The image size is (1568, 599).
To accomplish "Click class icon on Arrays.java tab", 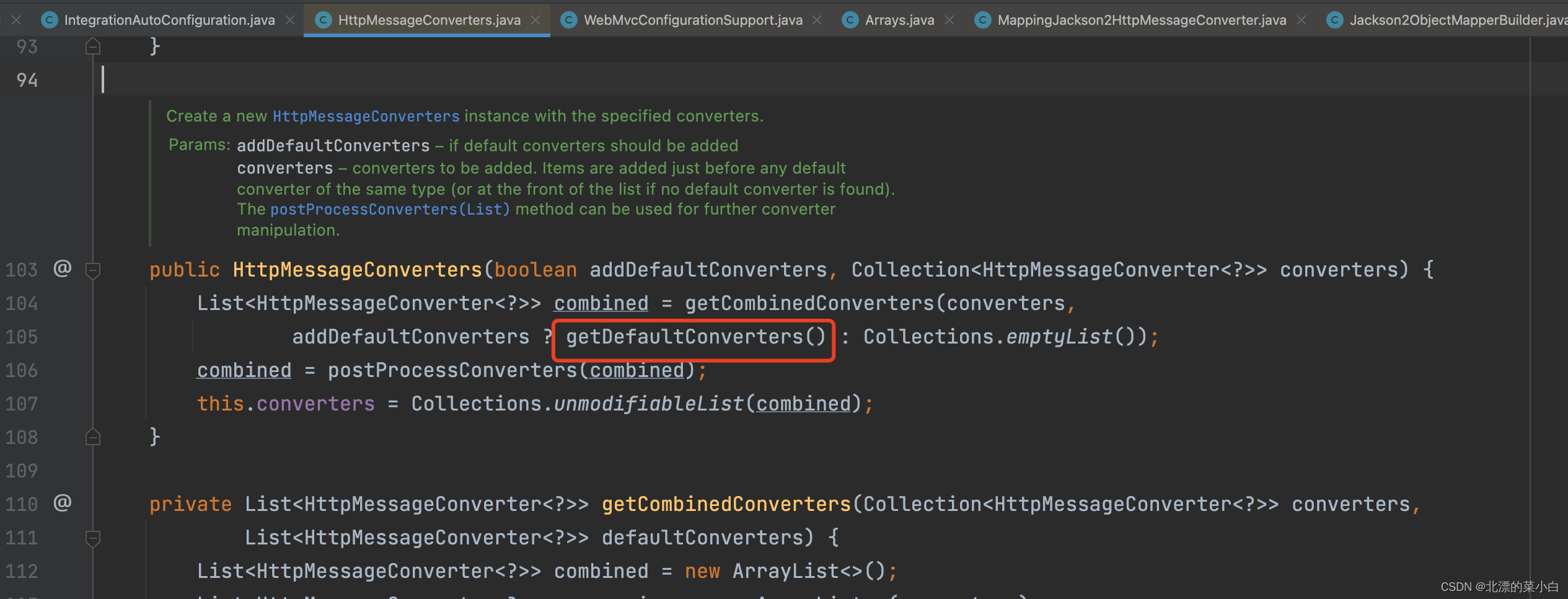I will pyautogui.click(x=850, y=20).
